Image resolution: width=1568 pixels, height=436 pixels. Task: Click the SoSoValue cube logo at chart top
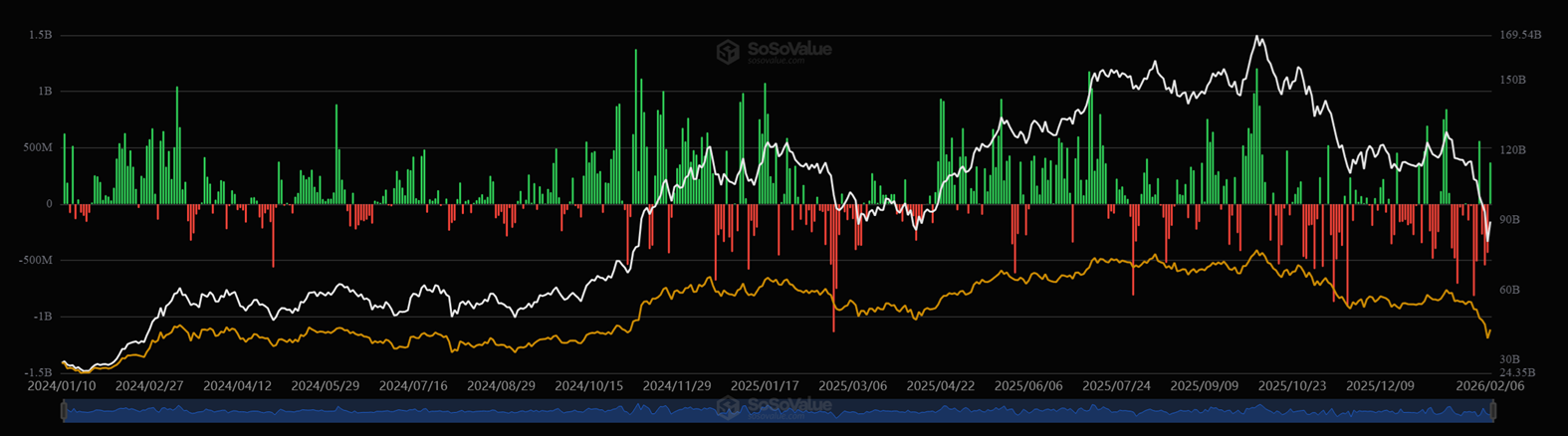pyautogui.click(x=729, y=51)
